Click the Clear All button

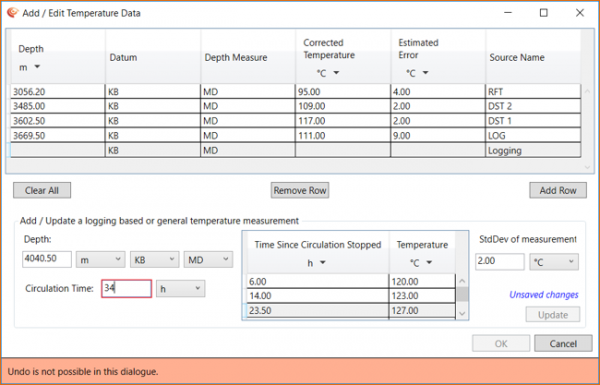click(42, 190)
